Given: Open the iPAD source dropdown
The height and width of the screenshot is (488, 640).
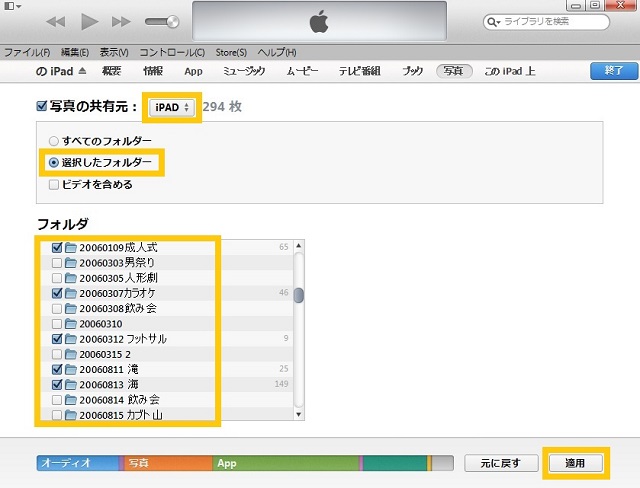Looking at the screenshot, I should click(x=171, y=107).
